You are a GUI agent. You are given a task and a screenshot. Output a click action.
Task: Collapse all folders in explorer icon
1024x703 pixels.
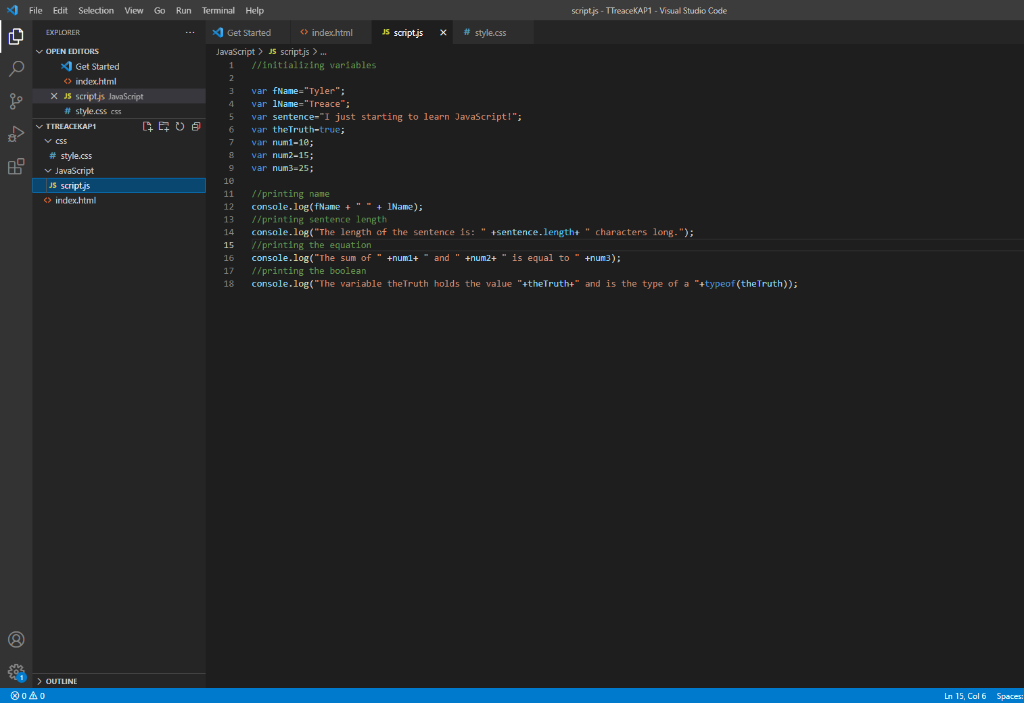tap(196, 127)
